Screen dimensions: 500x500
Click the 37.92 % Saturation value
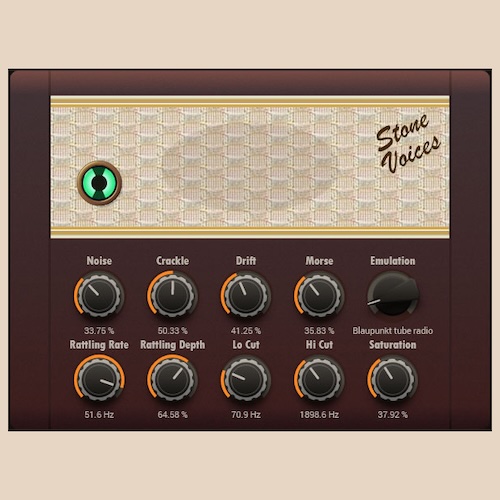coord(393,415)
